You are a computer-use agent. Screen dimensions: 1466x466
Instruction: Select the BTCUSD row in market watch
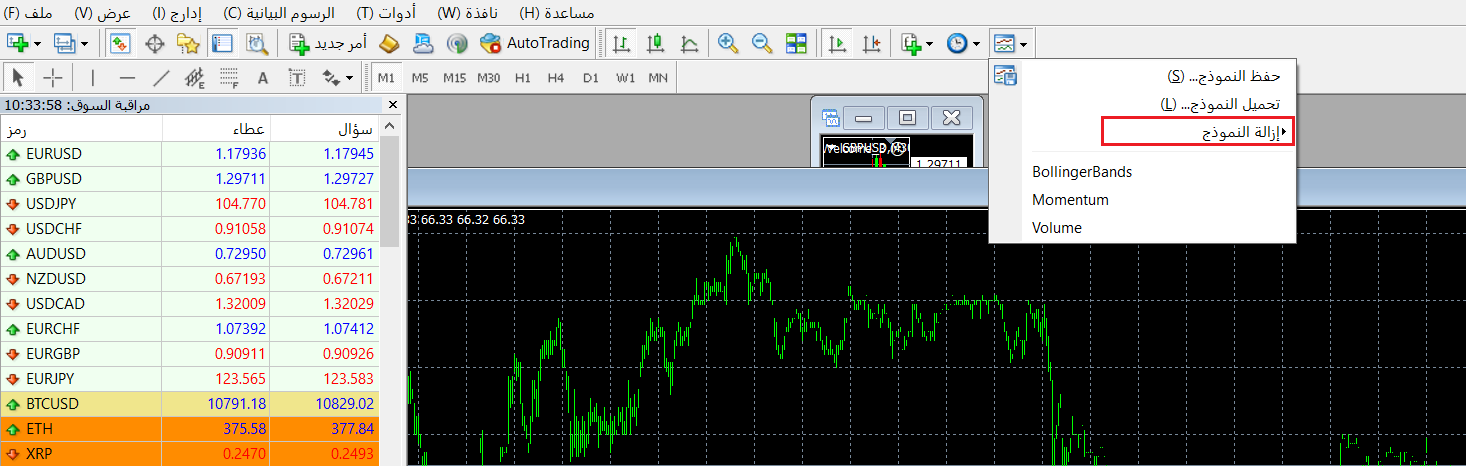(x=190, y=404)
